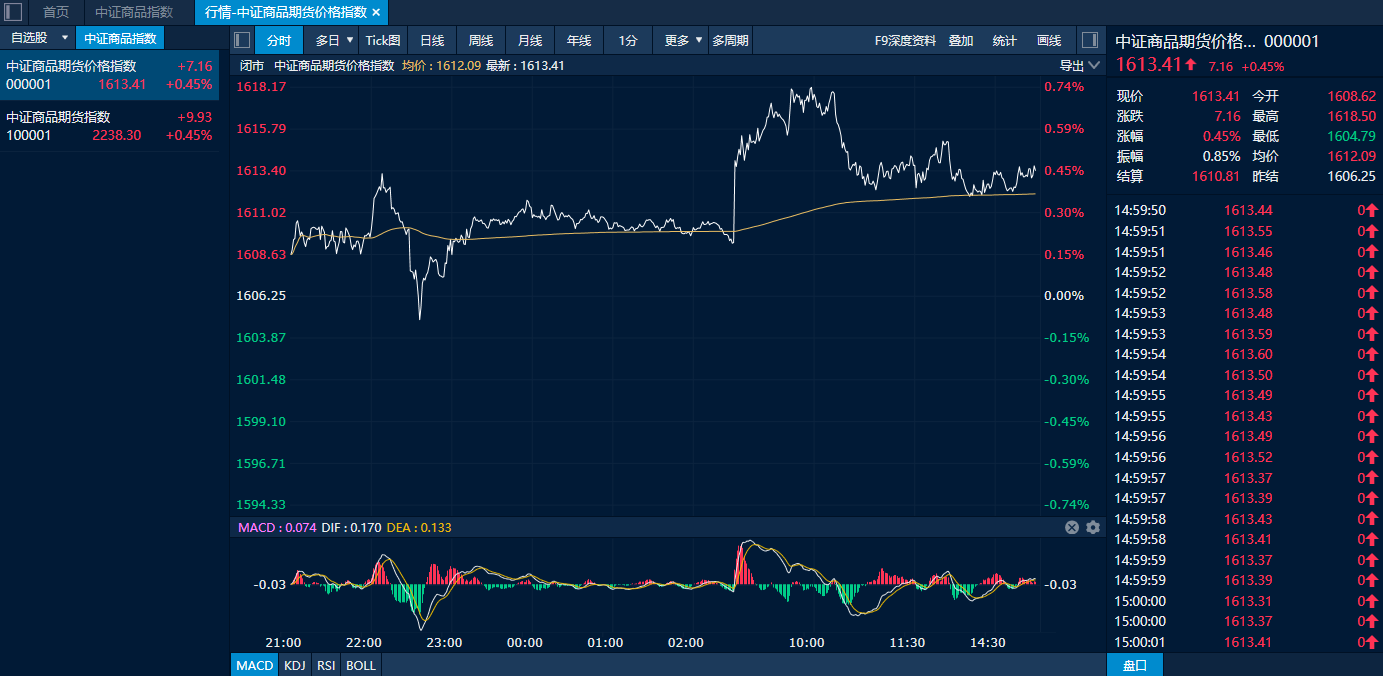Switch to Tick图 view
The height and width of the screenshot is (676, 1383).
click(383, 40)
